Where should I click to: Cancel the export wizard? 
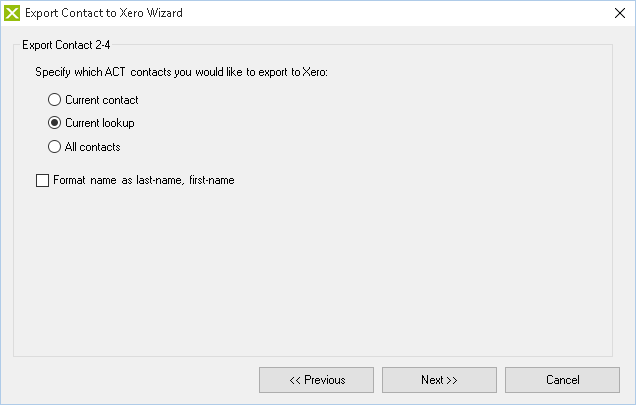(x=562, y=380)
